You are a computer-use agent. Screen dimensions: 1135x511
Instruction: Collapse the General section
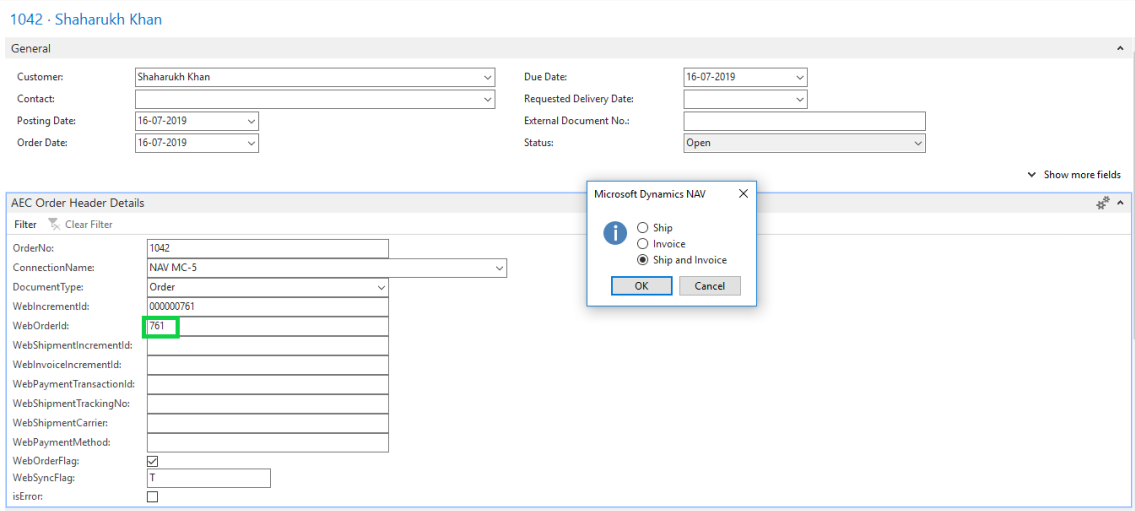click(x=1119, y=48)
